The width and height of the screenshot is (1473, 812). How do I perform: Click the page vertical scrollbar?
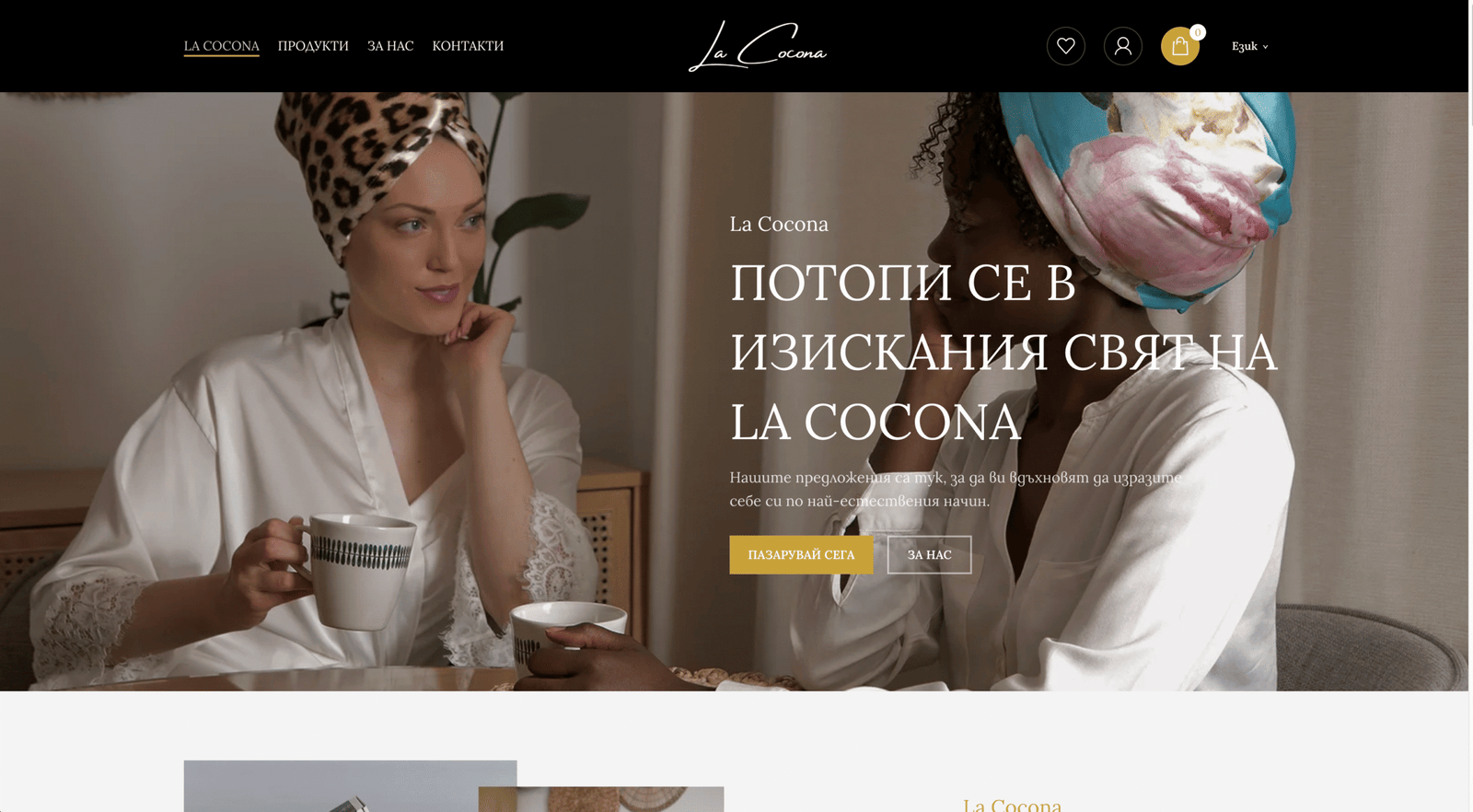pyautogui.click(x=1470, y=406)
